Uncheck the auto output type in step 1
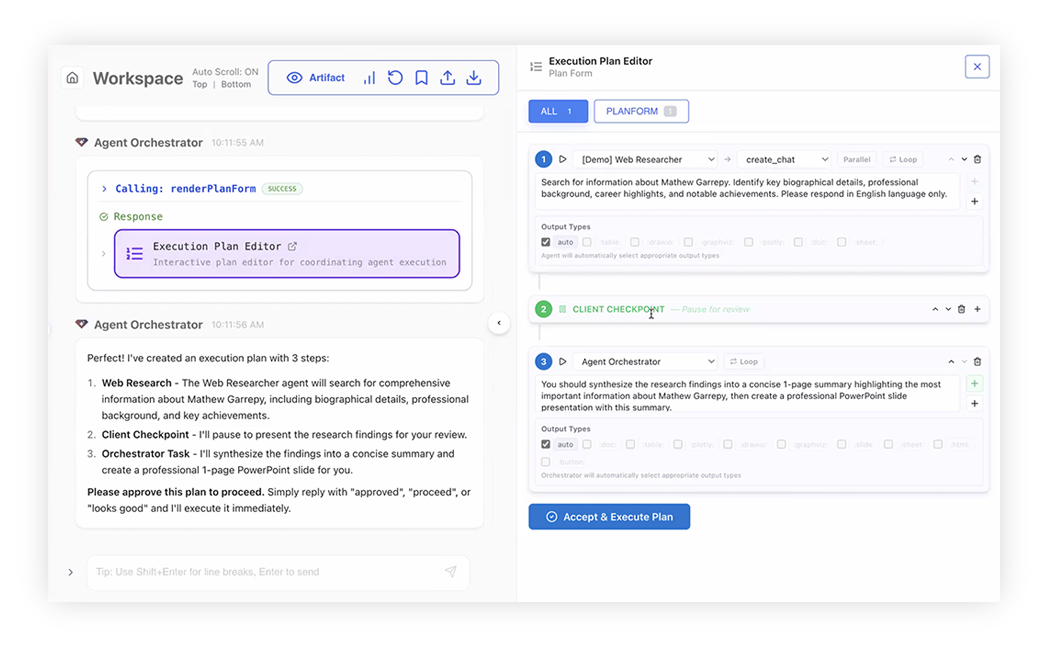Screen dimensions: 1054x652 (x=546, y=242)
